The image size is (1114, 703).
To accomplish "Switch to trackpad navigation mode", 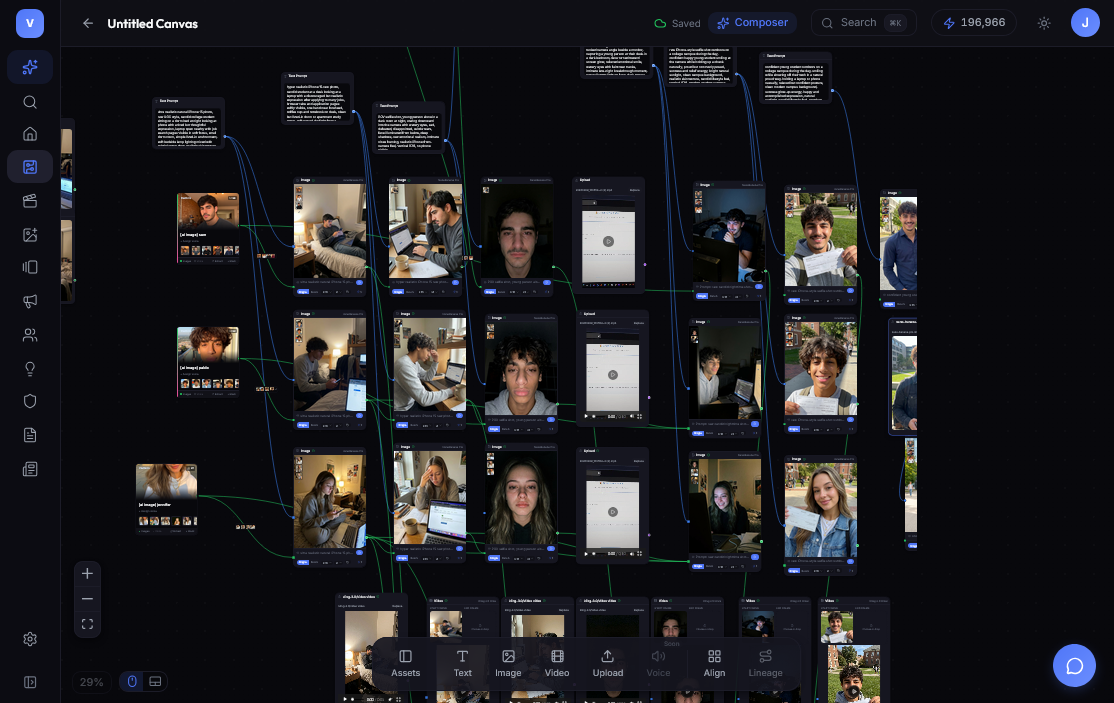I will point(155,682).
